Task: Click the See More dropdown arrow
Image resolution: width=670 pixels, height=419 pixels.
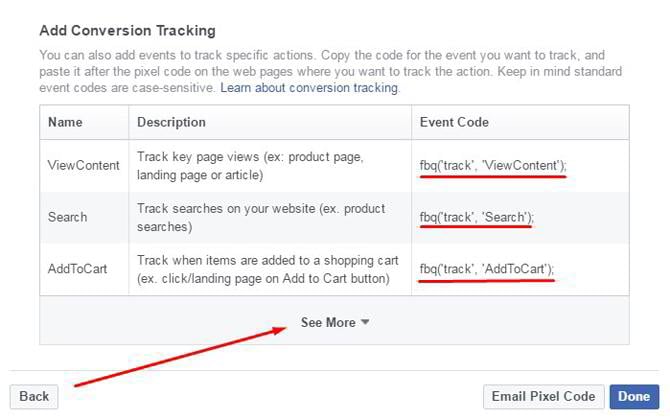Action: tap(365, 322)
